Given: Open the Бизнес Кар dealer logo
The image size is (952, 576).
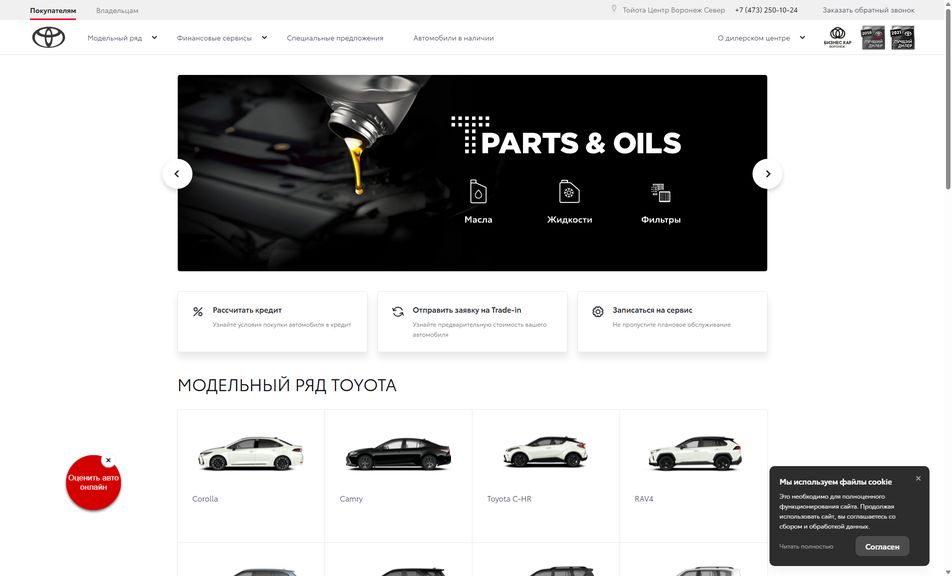Looking at the screenshot, I should pos(837,38).
